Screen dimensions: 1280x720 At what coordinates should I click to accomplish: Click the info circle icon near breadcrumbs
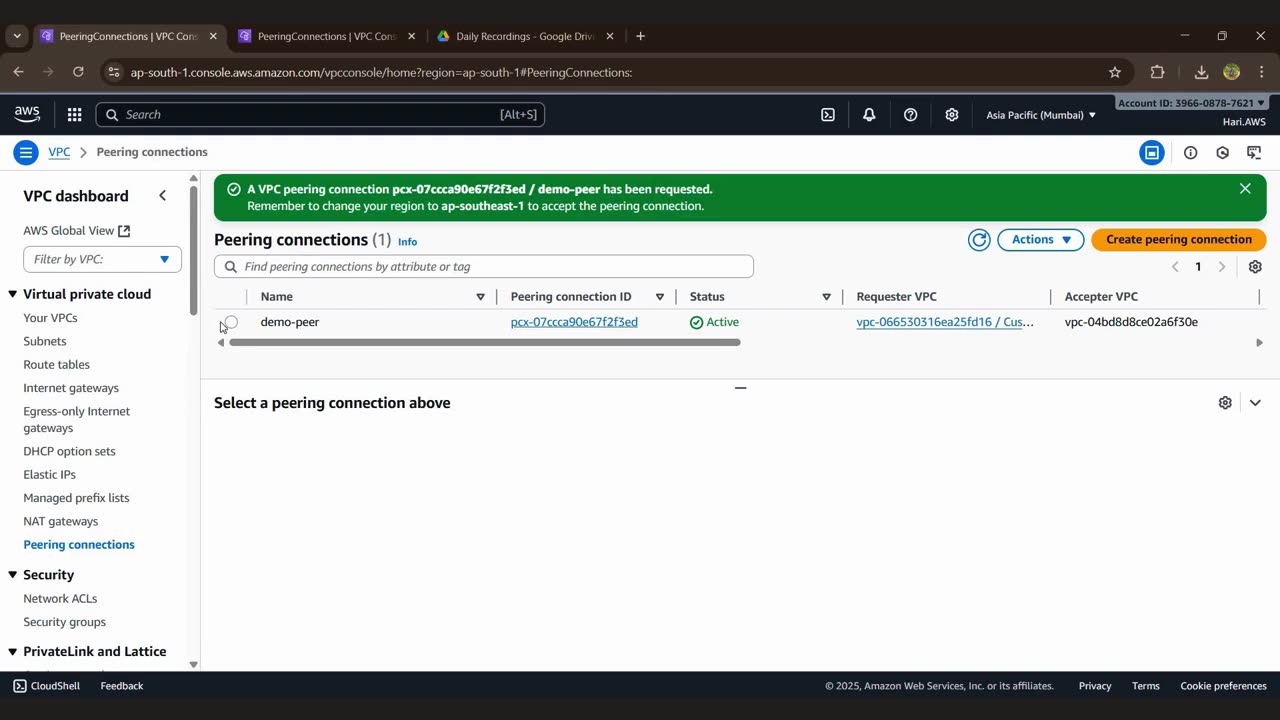pyautogui.click(x=1190, y=153)
